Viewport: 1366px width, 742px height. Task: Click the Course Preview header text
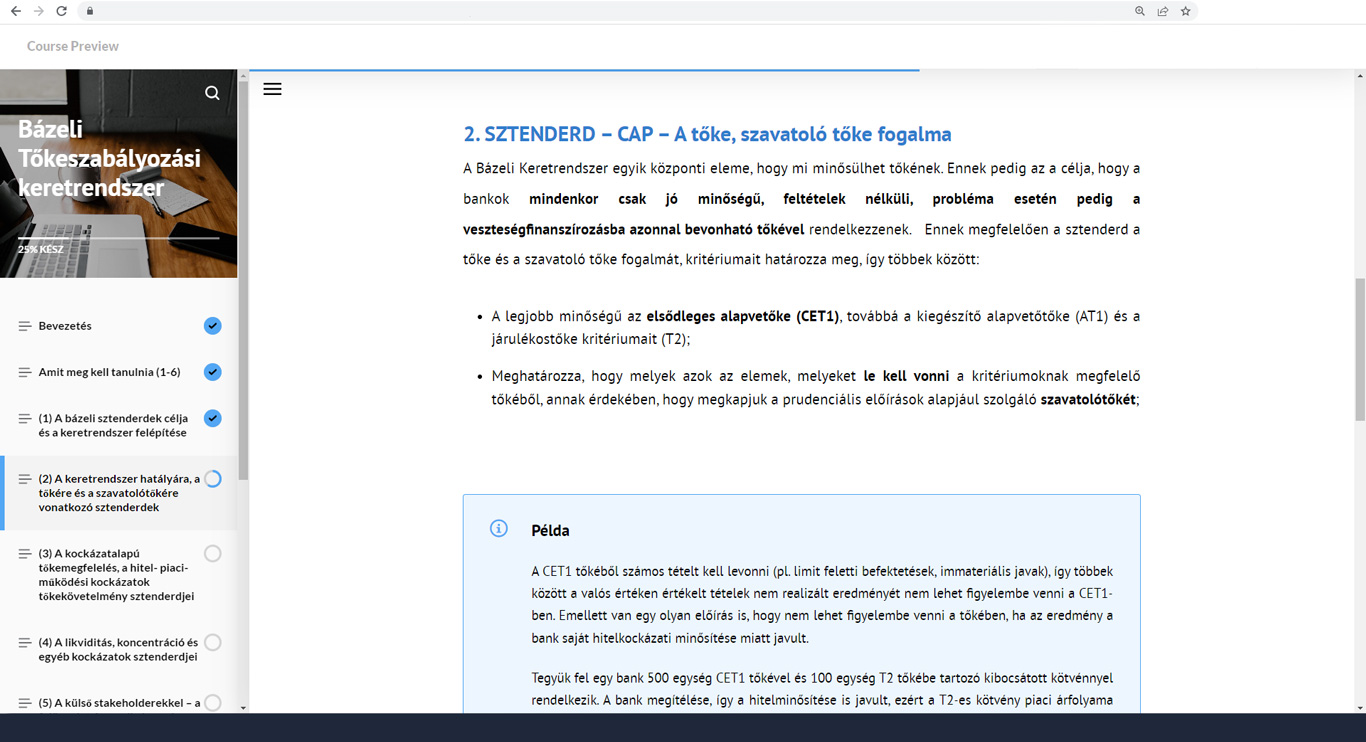[x=73, y=46]
